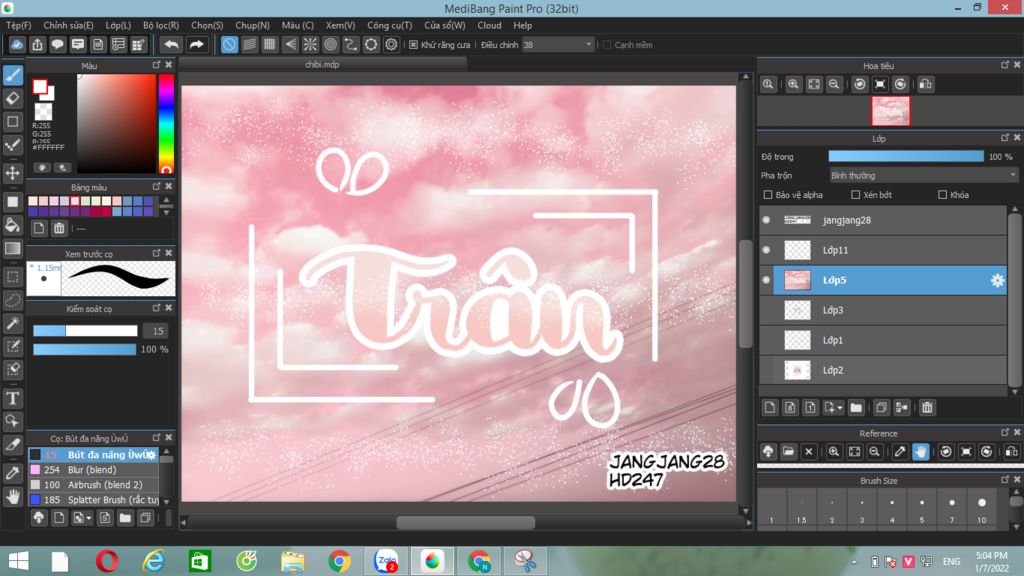Open Pha trộn blend mode dropdown
This screenshot has height=576, width=1024.
tap(923, 176)
